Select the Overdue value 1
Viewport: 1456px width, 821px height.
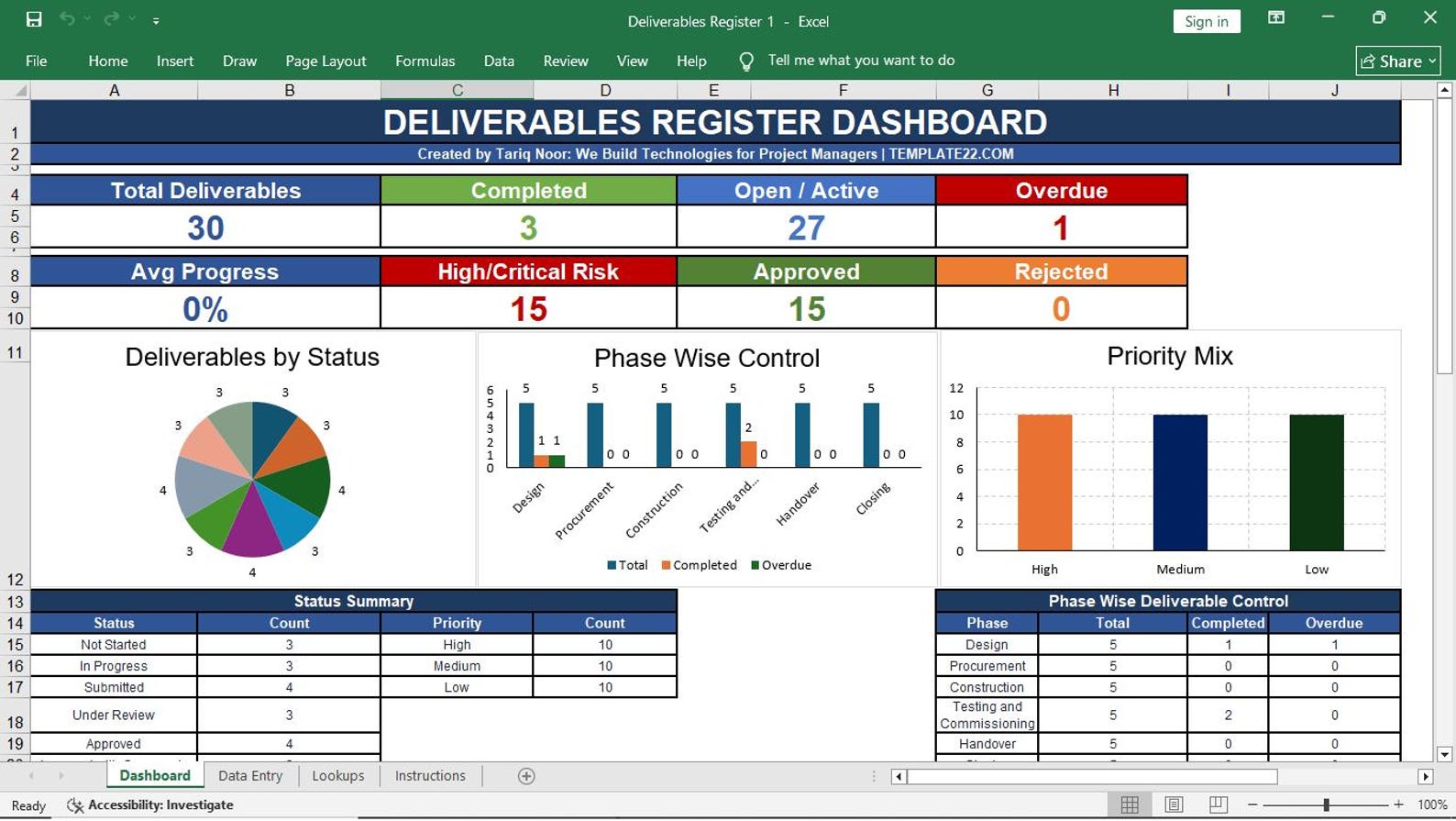tap(1061, 227)
